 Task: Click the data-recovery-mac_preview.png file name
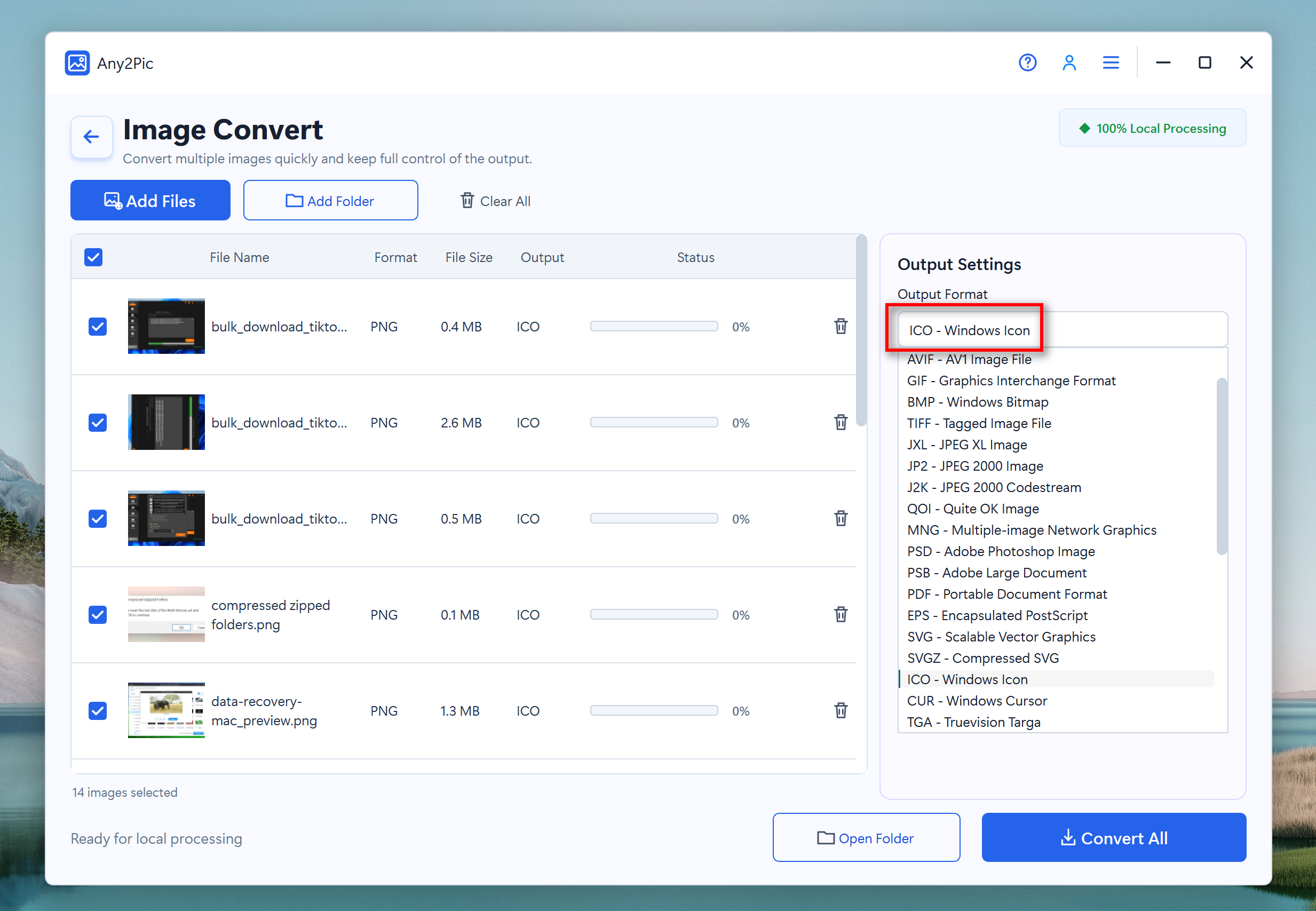click(264, 711)
